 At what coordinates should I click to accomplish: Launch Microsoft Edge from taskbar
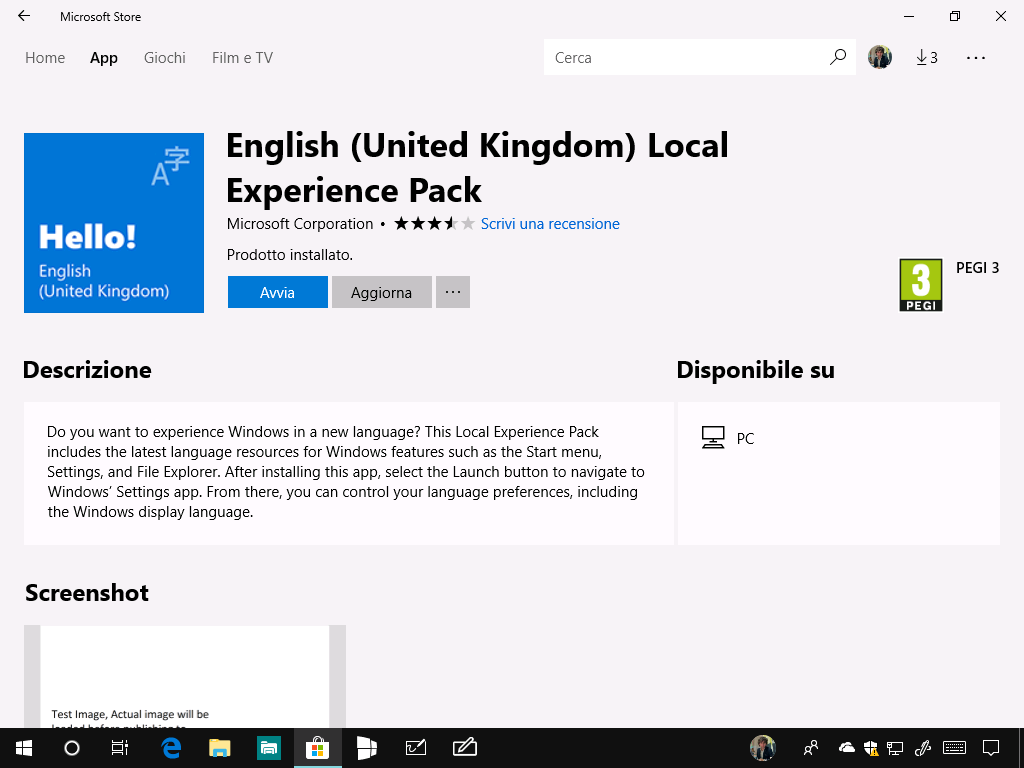(x=171, y=748)
